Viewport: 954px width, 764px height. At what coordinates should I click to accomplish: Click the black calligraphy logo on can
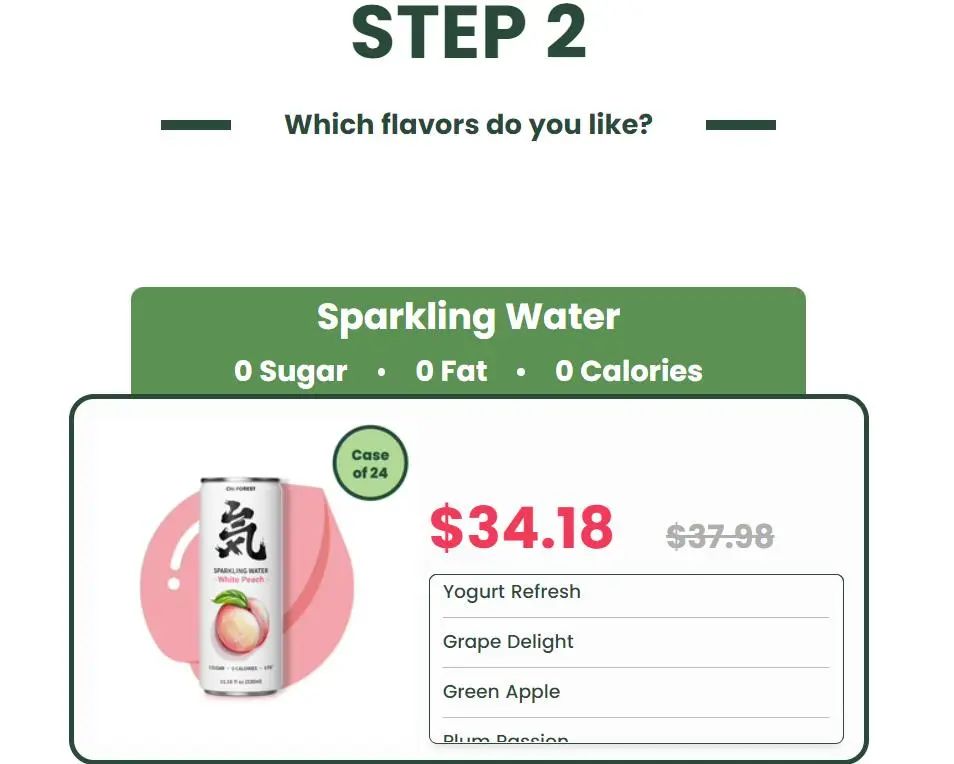pyautogui.click(x=240, y=531)
